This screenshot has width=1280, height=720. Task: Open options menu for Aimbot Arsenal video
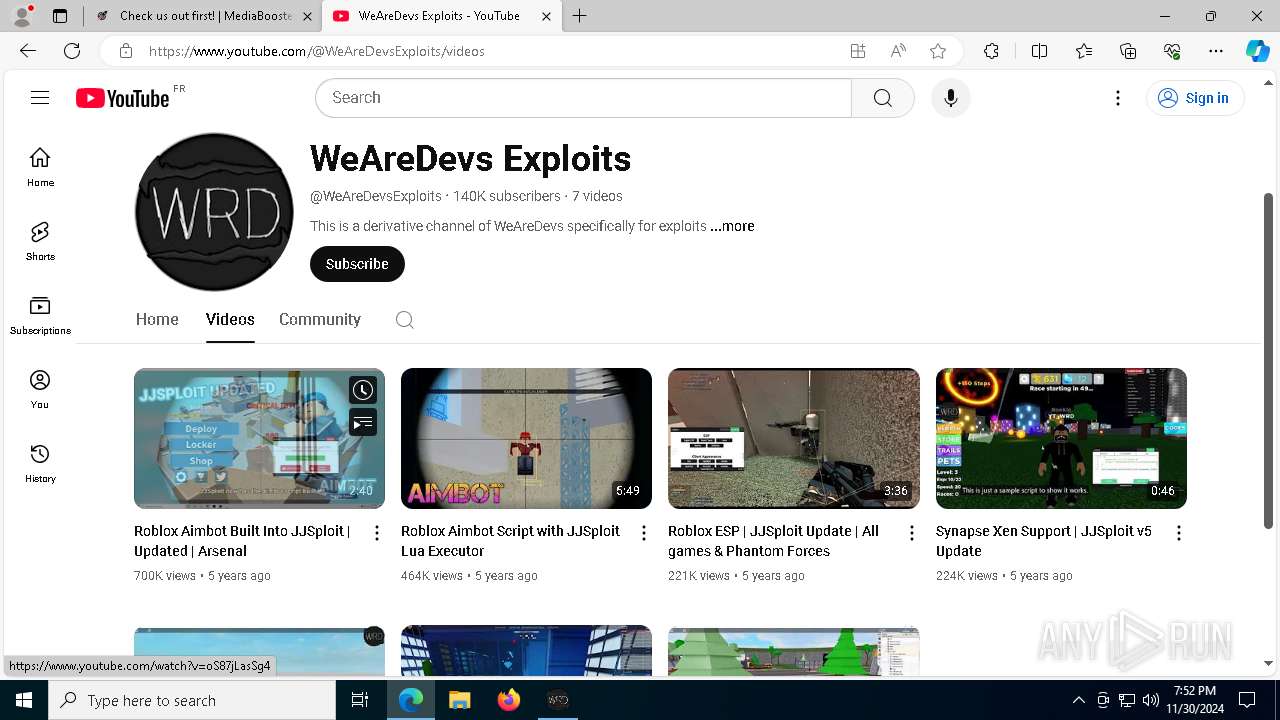(376, 533)
